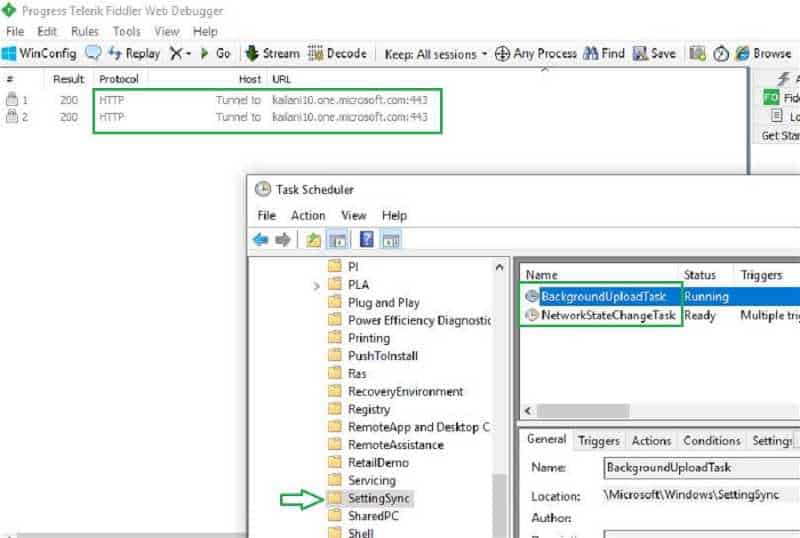Click tree pane scroll up arrow
The height and width of the screenshot is (538, 800).
[499, 267]
